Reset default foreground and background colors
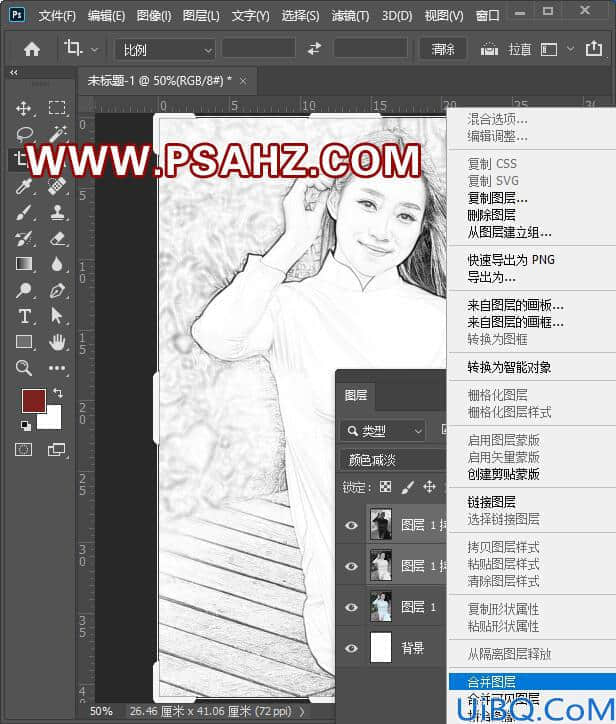This screenshot has width=616, height=724. click(x=26, y=425)
